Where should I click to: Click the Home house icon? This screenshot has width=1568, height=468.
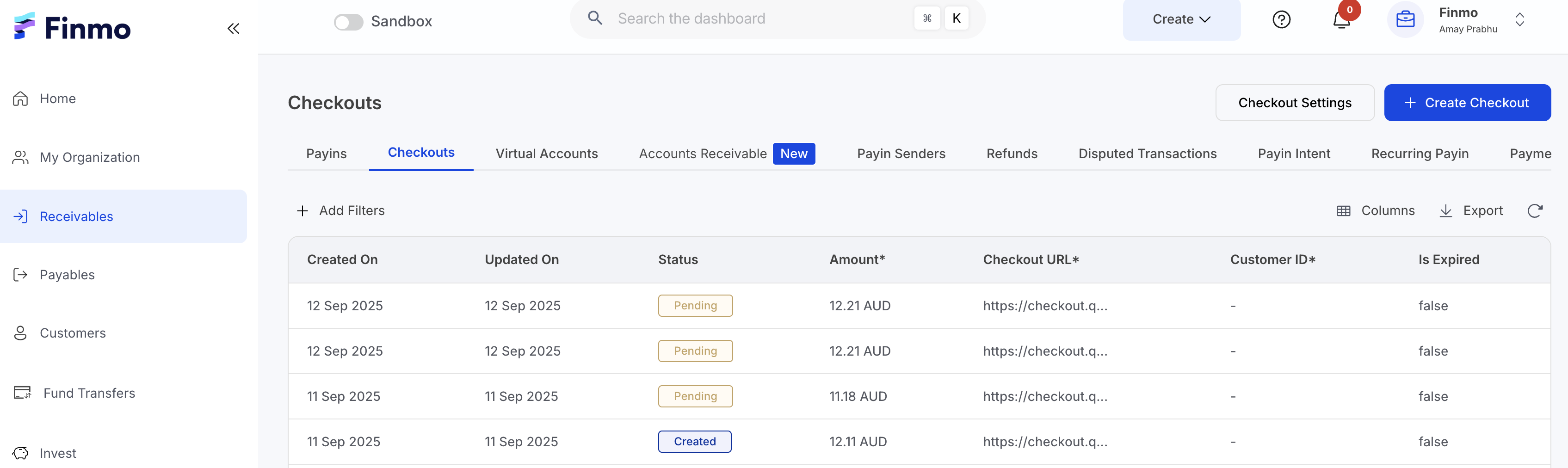(x=21, y=99)
